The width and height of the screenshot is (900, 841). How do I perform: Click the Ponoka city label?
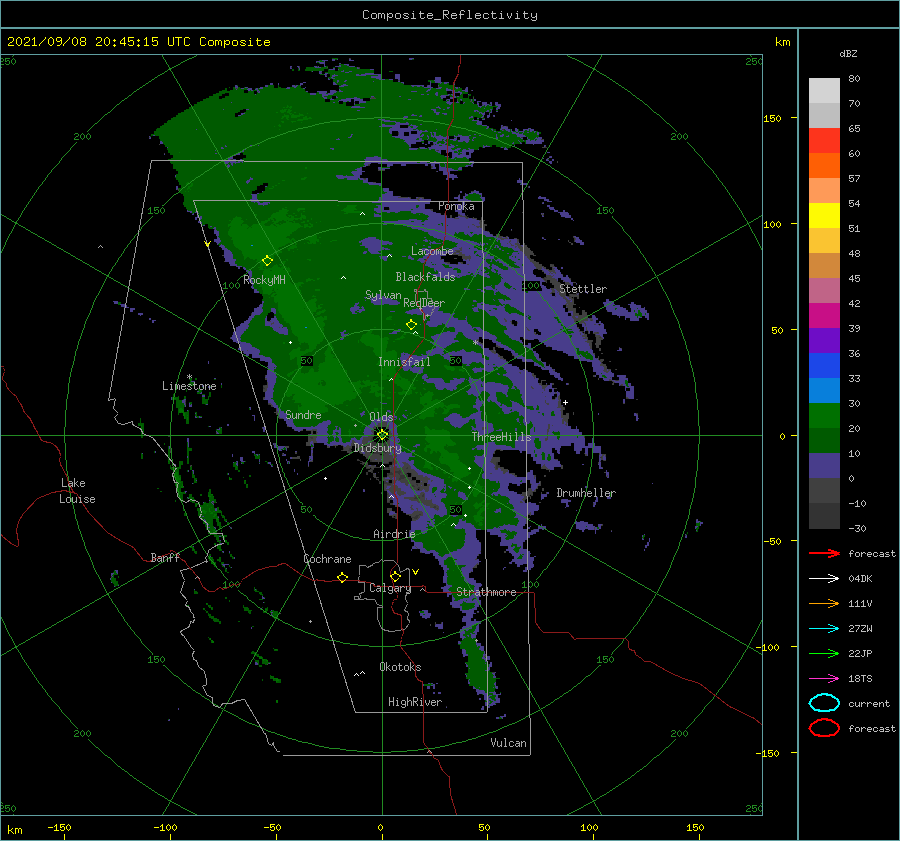[x=456, y=206]
